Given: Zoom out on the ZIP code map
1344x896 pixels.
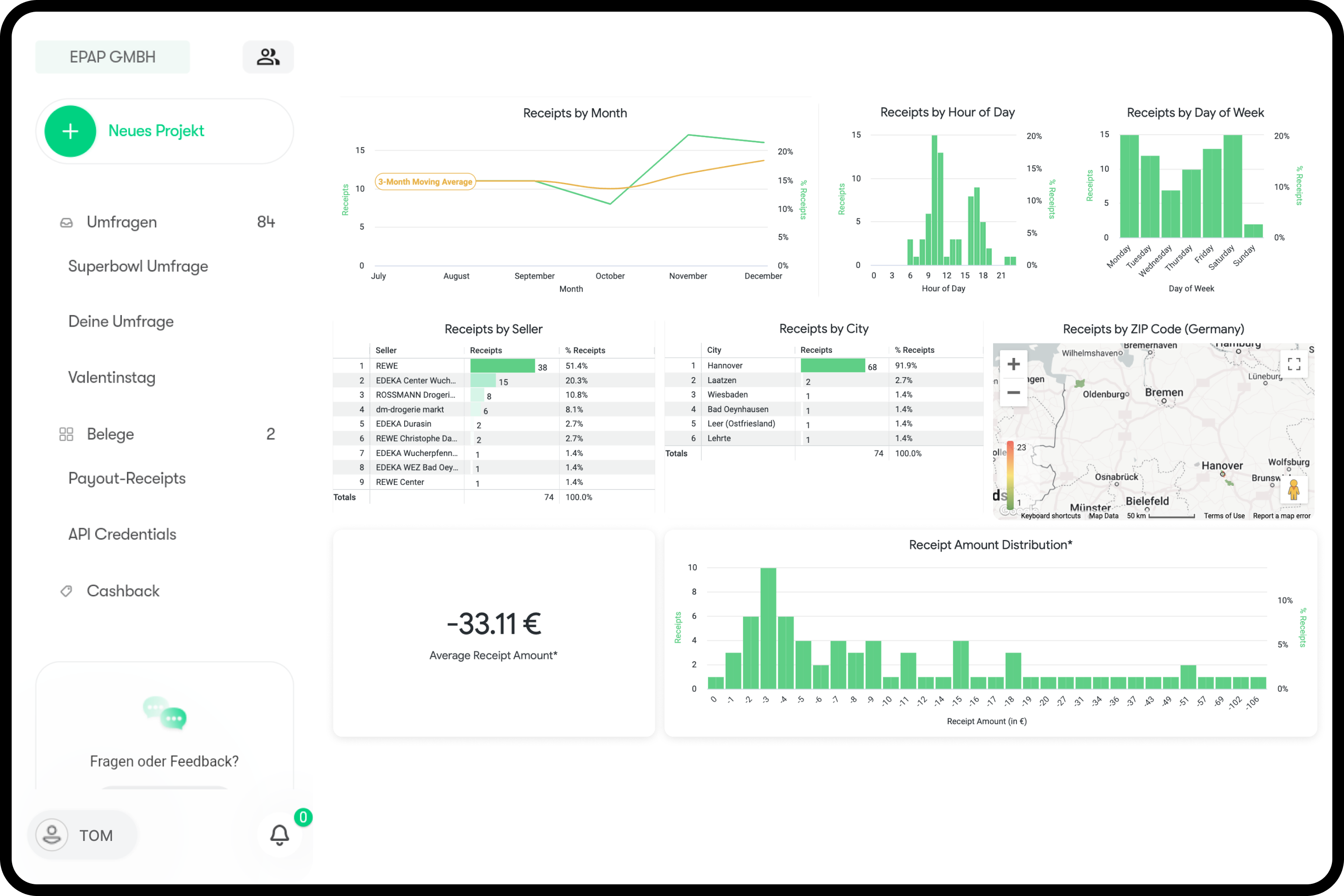Looking at the screenshot, I should point(1013,392).
